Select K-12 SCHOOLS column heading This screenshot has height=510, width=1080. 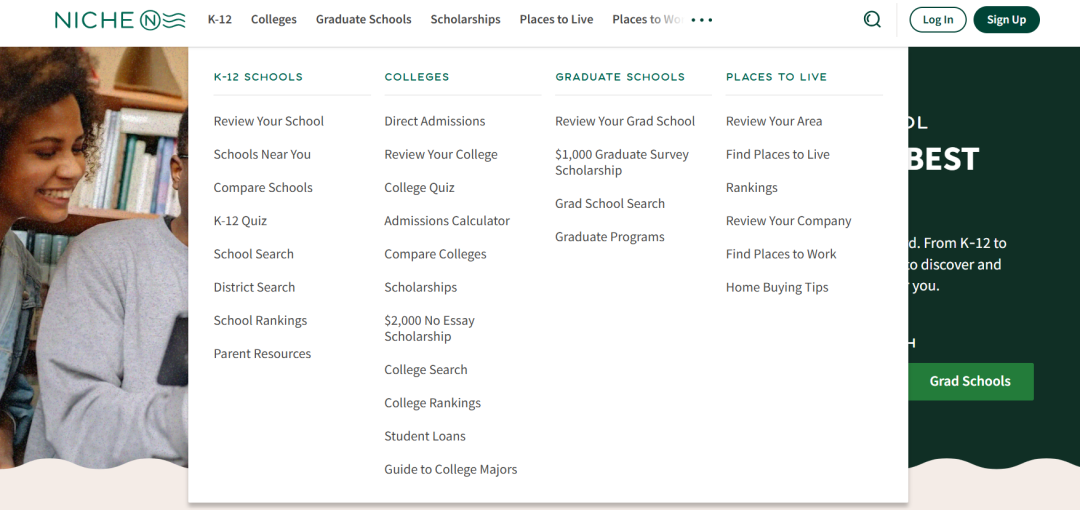(258, 77)
